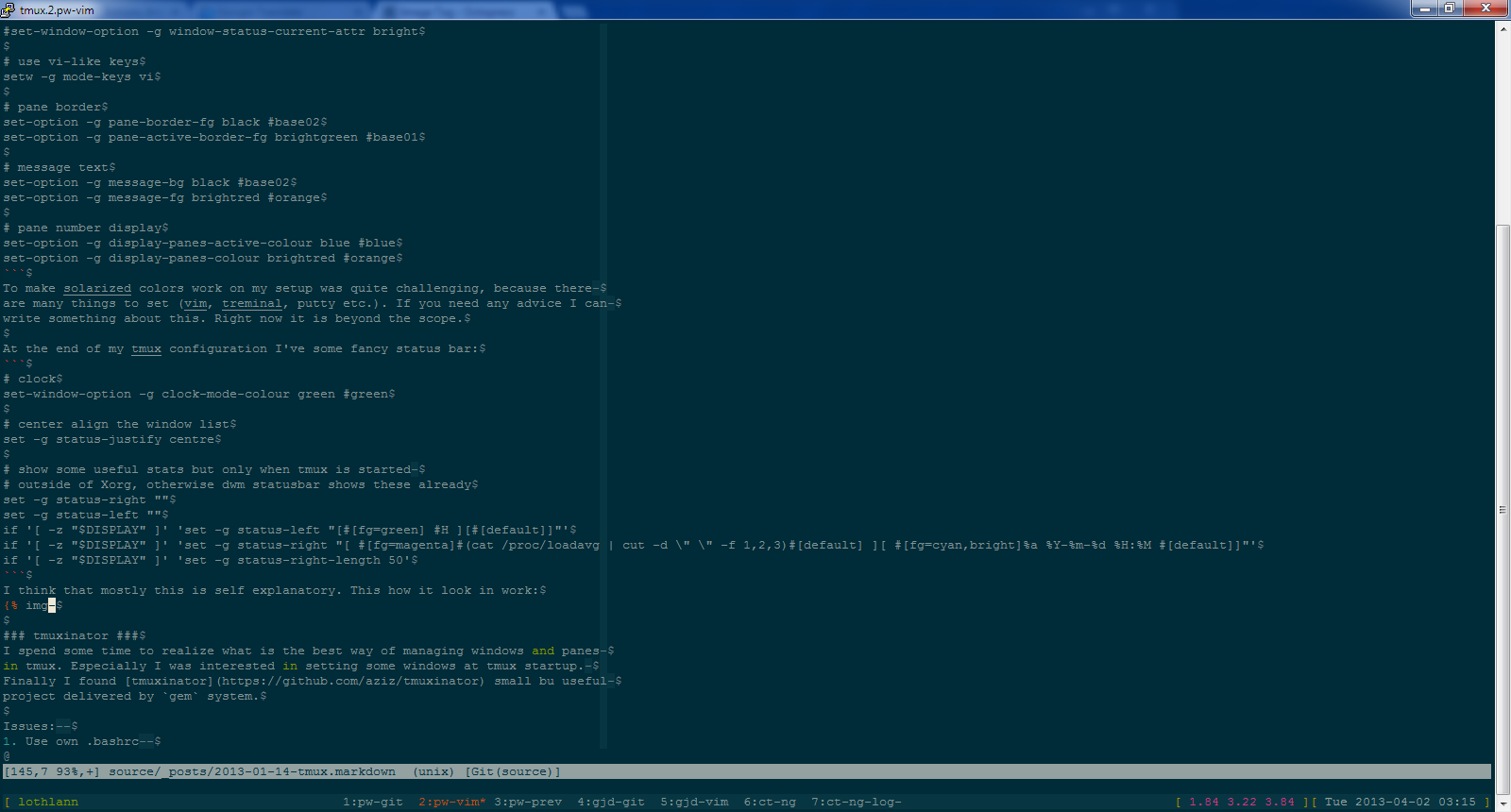The width and height of the screenshot is (1511, 812).
Task: Close the tmux.2.pw-vim window
Action: pyautogui.click(x=1486, y=8)
